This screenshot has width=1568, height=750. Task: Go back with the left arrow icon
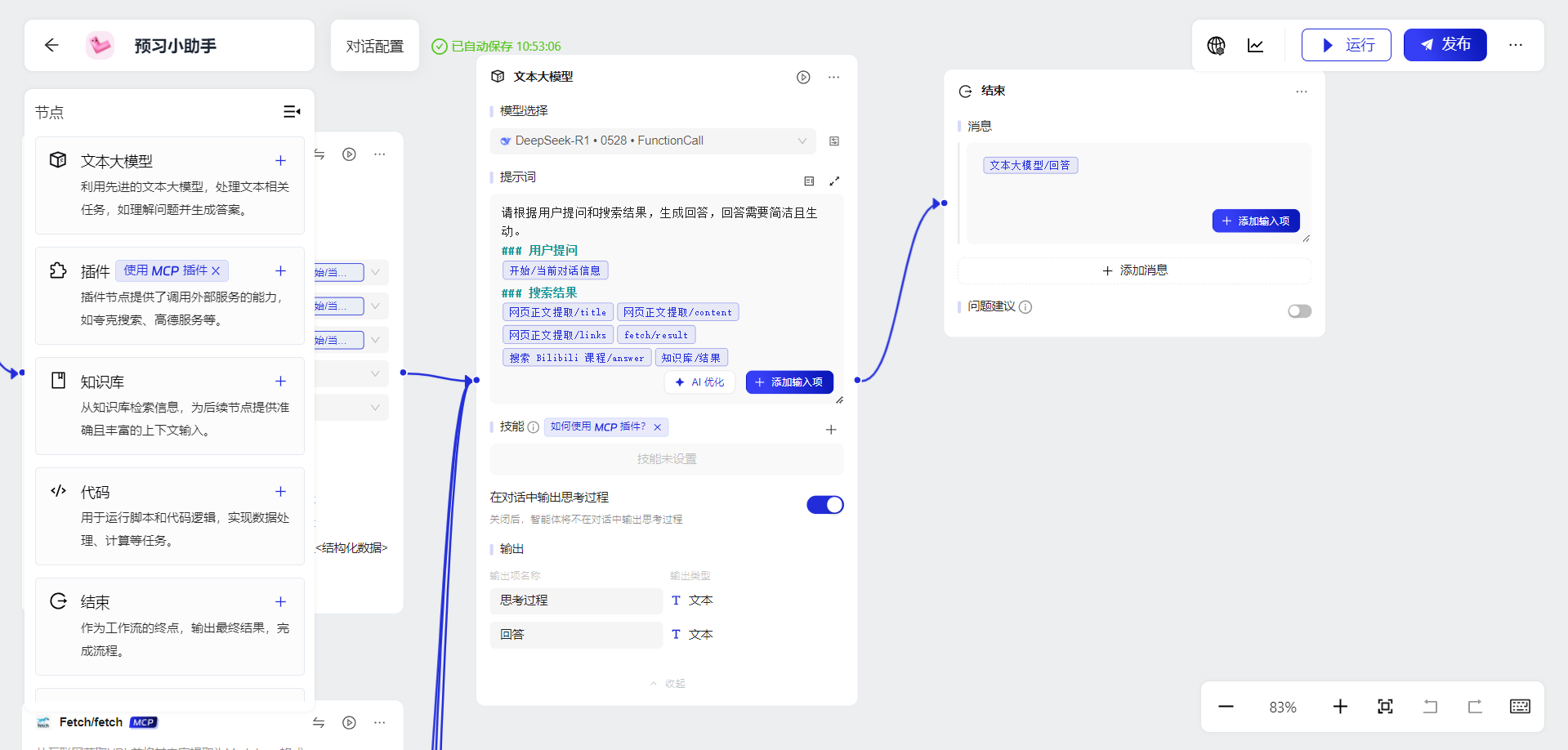[51, 45]
